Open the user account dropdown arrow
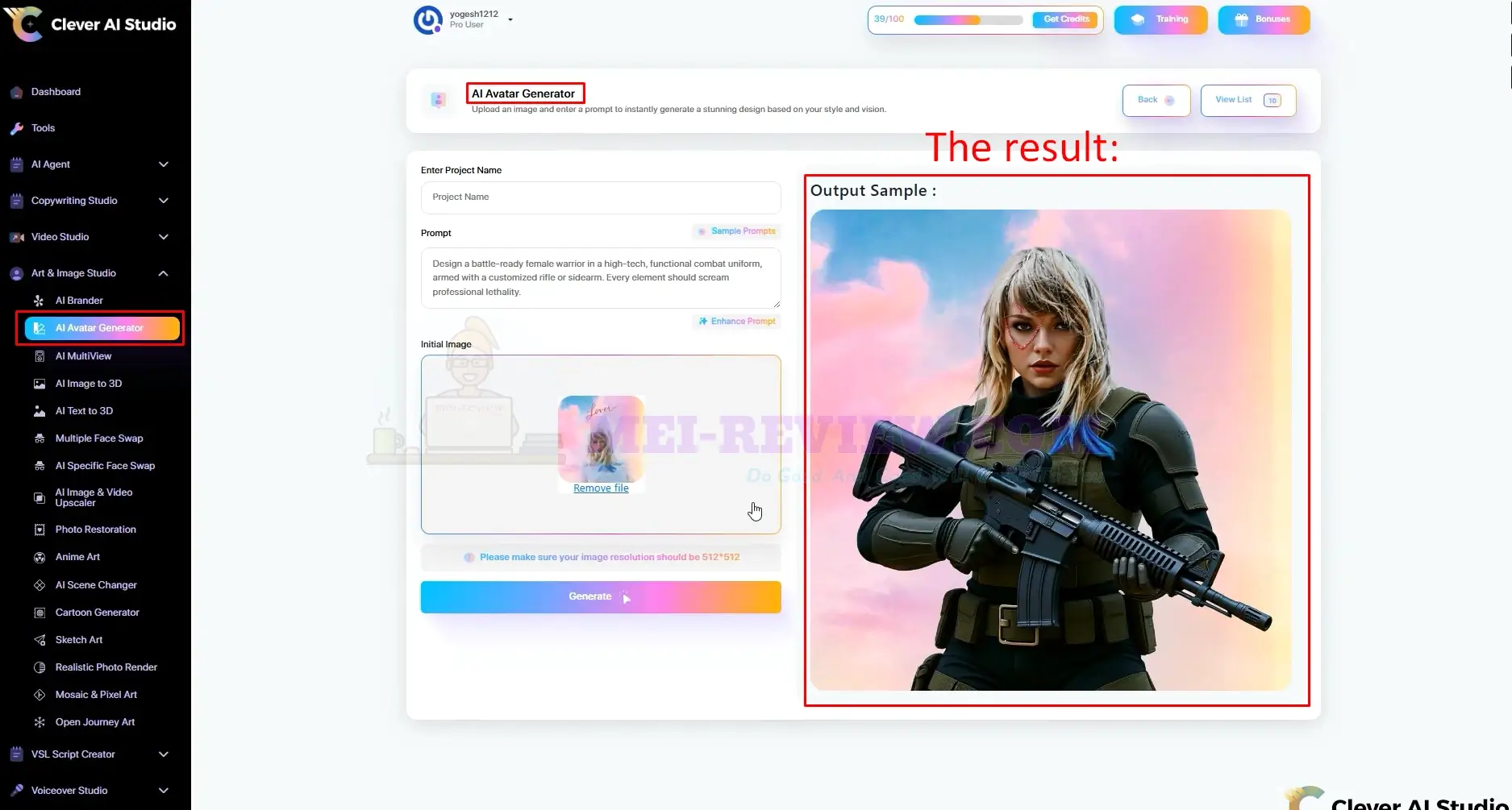1512x810 pixels. (510, 19)
